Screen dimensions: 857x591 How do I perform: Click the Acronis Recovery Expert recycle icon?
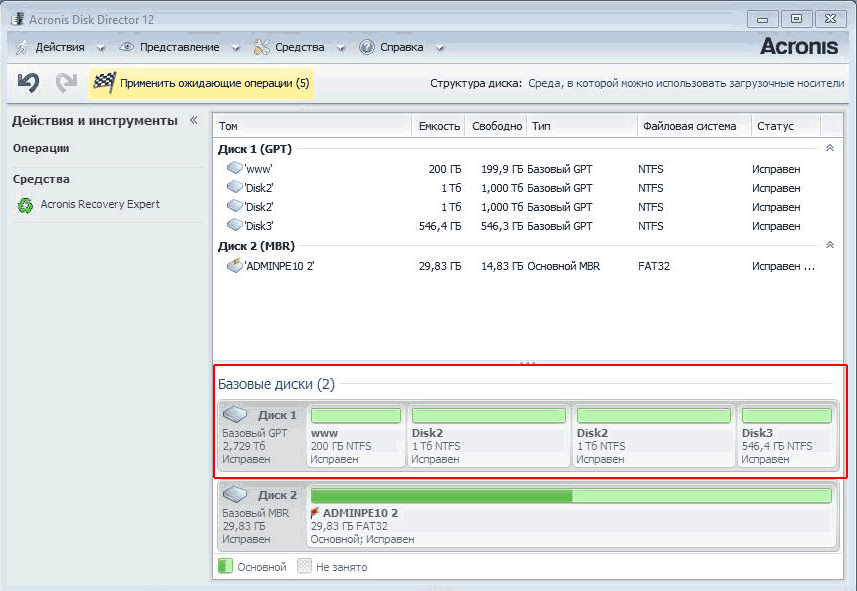[25, 206]
